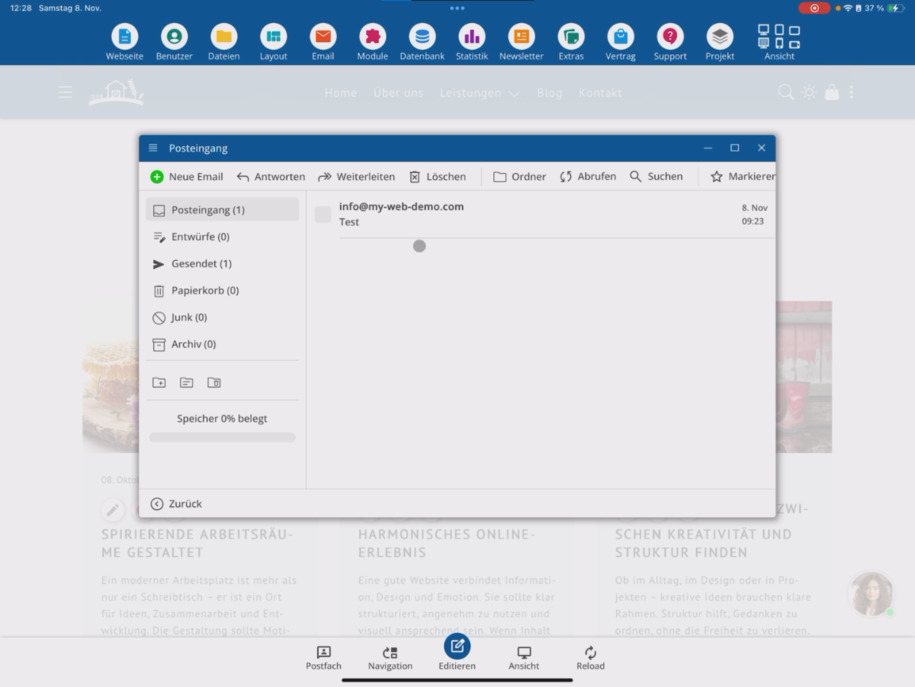Open the Datenbank icon

[422, 37]
